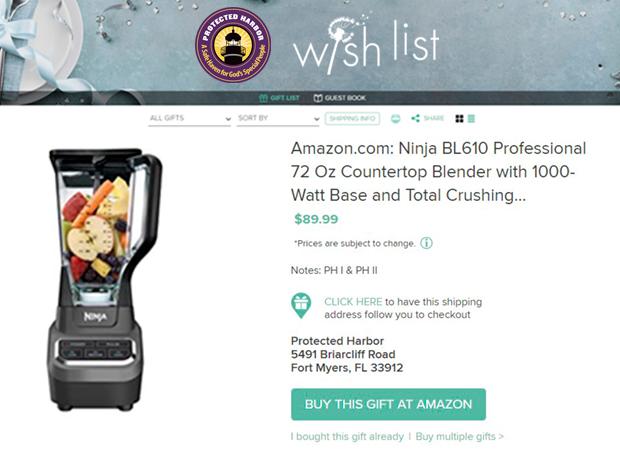
Task: Click the Ninja BL610 product title
Action: click(x=439, y=172)
